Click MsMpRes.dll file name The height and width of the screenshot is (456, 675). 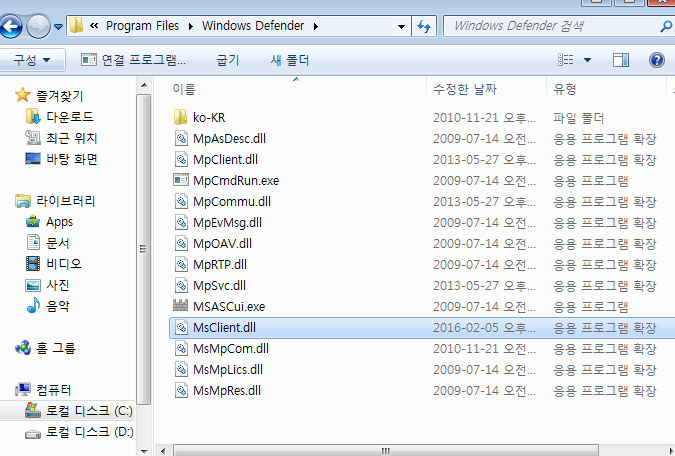227,391
